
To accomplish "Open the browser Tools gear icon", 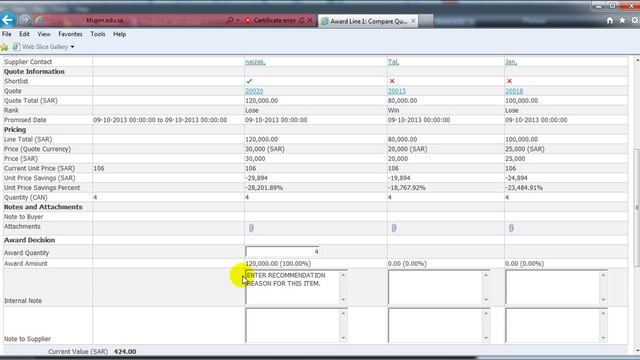I will coord(635,20).
